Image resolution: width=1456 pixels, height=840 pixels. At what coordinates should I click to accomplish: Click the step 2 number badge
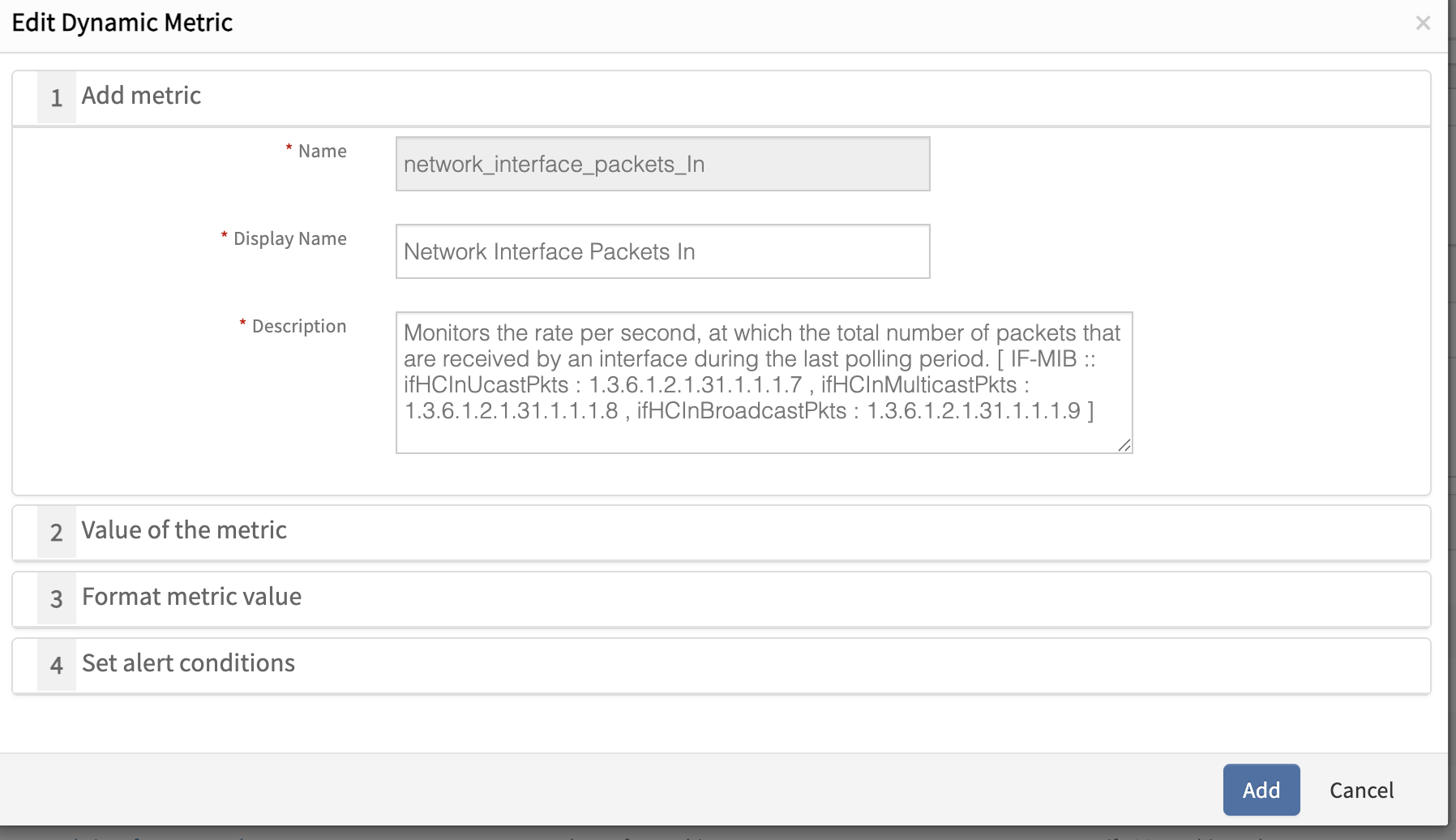(57, 533)
